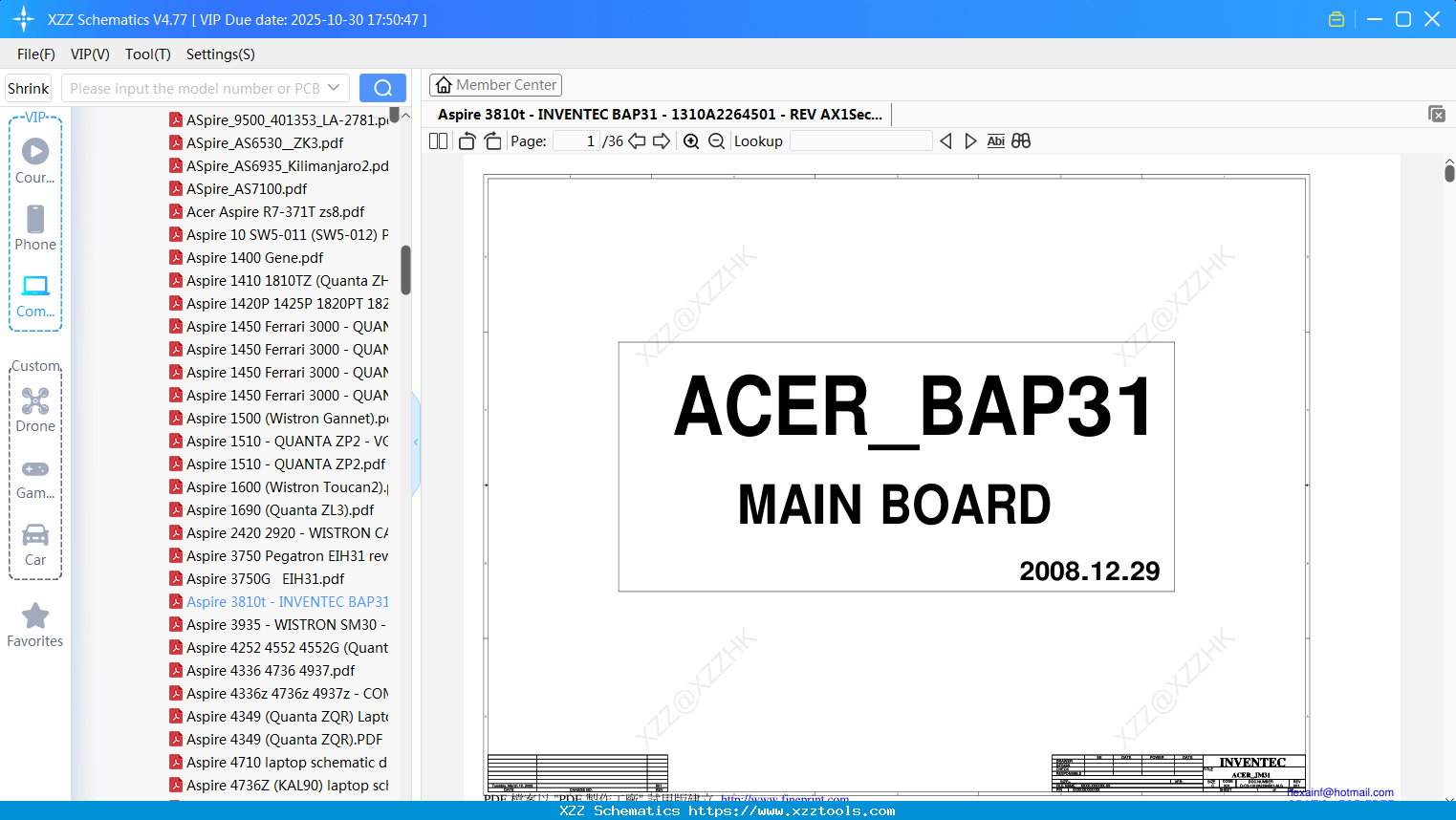1456x820 pixels.
Task: Go to next page arrow
Action: pyautogui.click(x=662, y=141)
